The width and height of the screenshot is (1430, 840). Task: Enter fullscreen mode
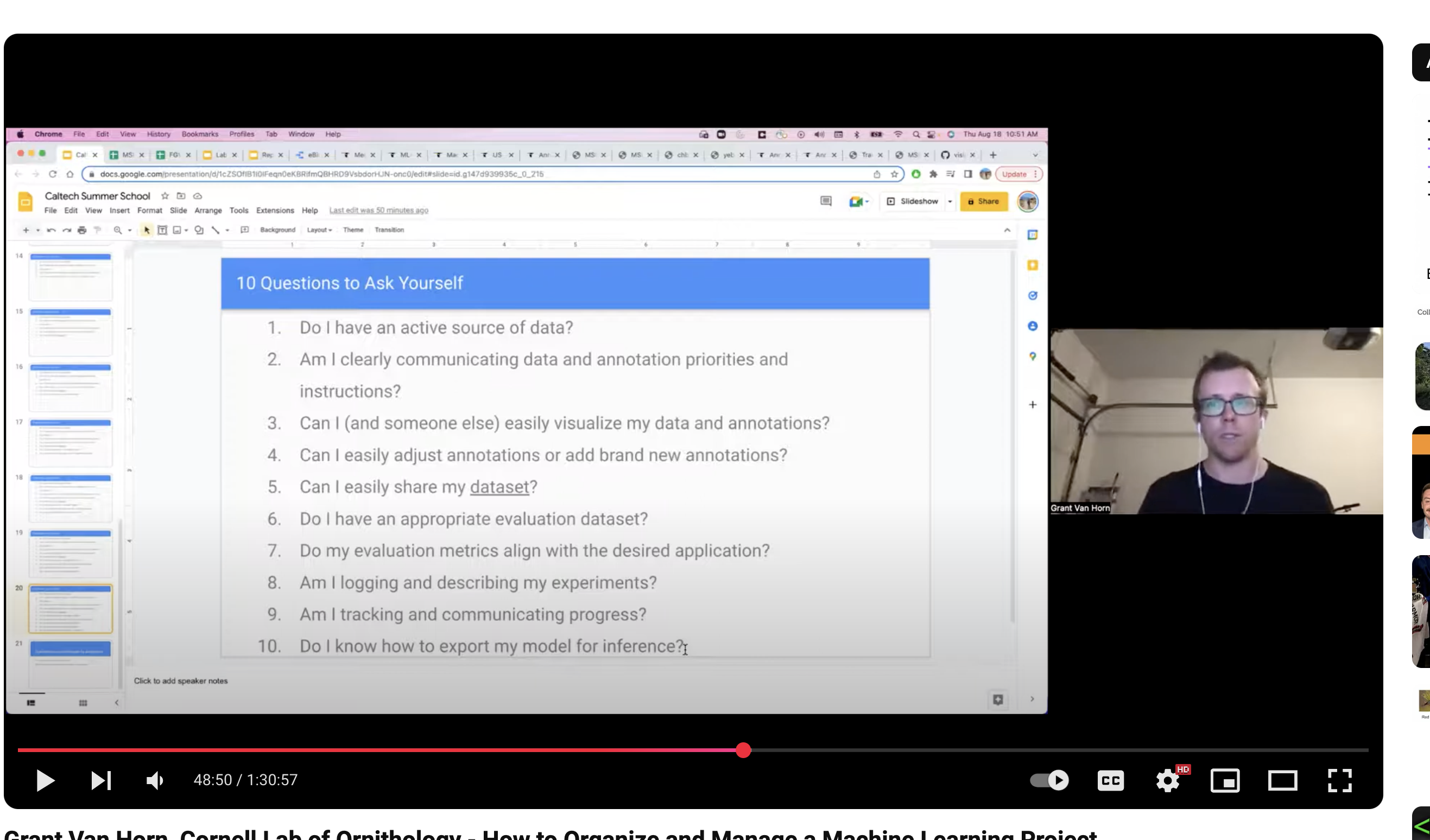[x=1340, y=780]
